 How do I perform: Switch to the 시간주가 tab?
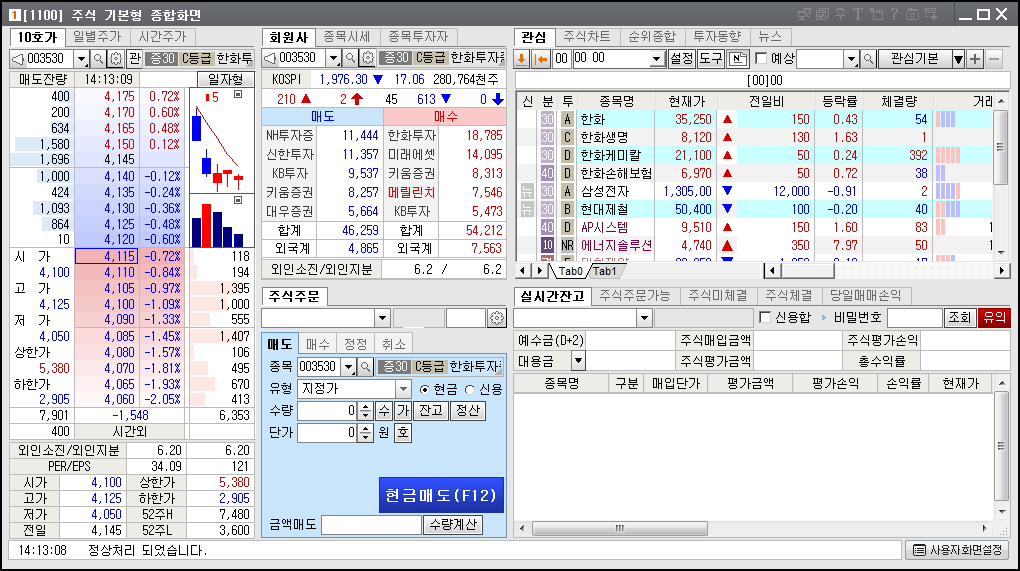(162, 37)
